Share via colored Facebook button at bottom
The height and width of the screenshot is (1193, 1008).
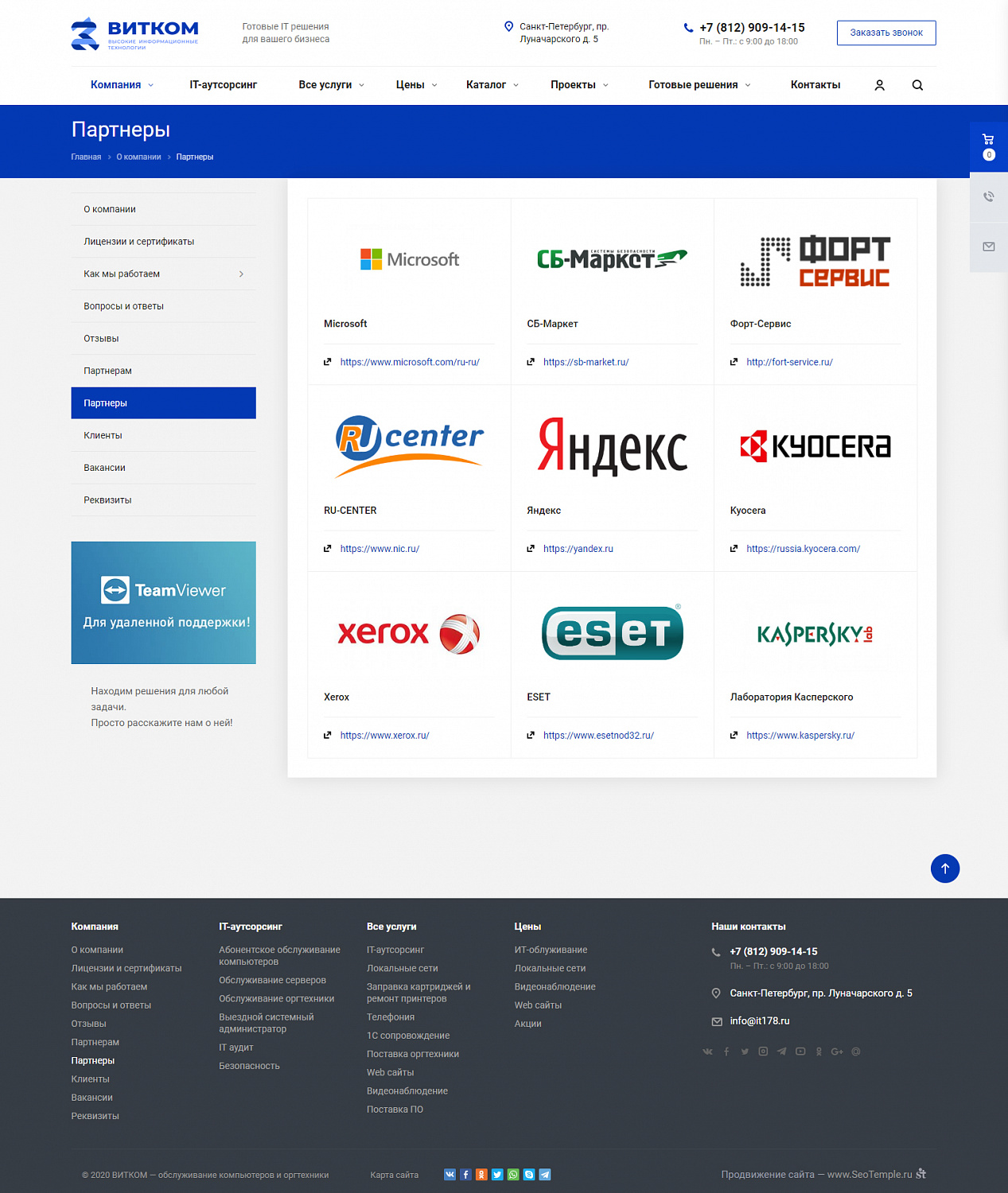[465, 1175]
